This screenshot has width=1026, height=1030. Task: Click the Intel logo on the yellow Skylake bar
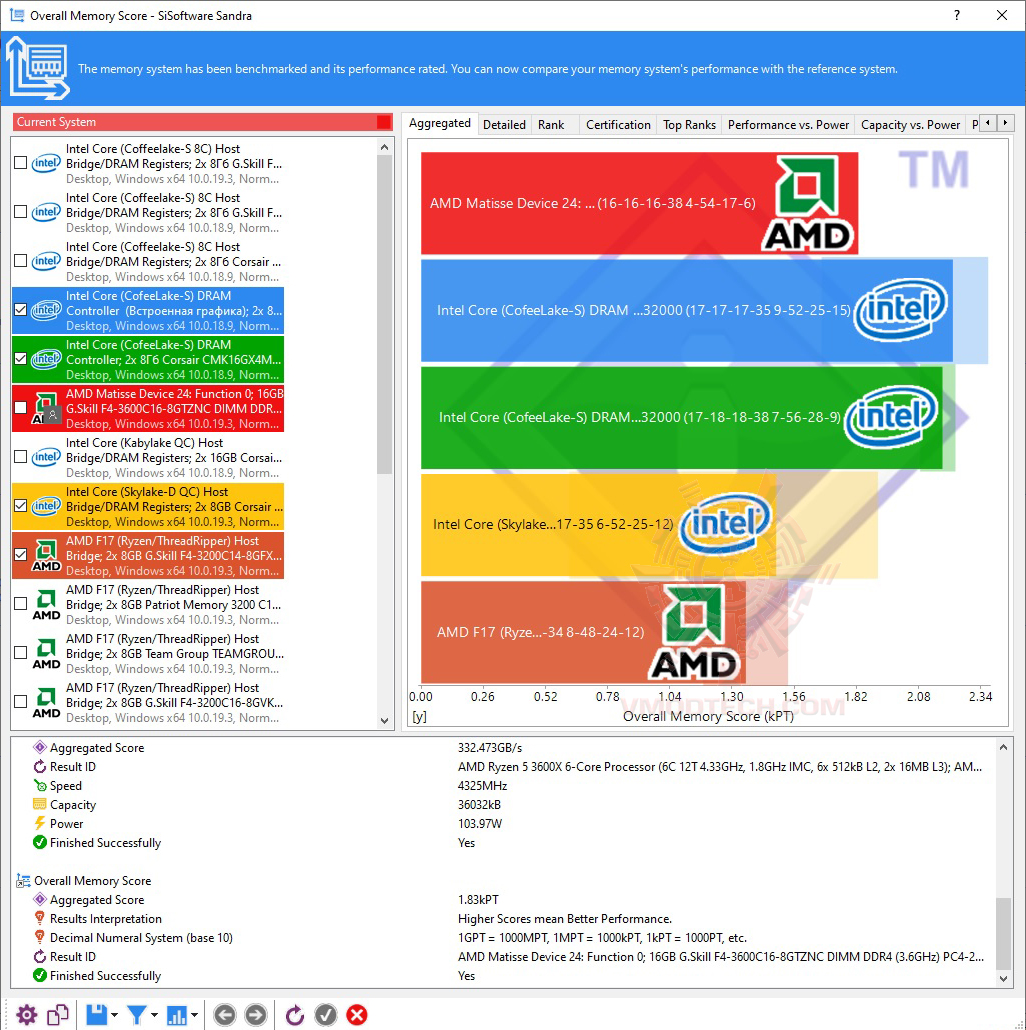point(725,524)
